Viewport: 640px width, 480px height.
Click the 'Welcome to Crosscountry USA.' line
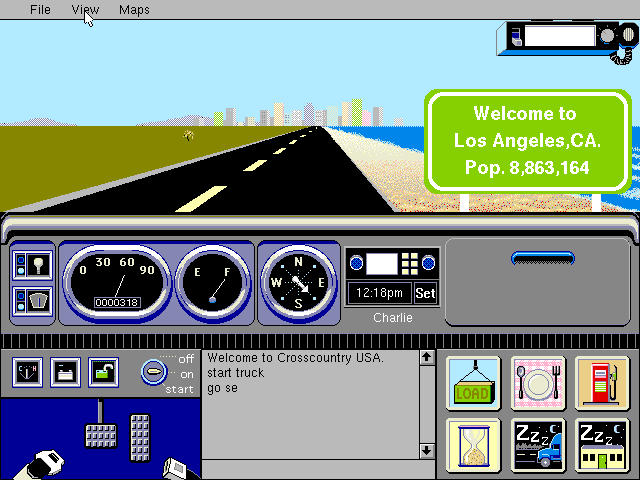tap(296, 358)
